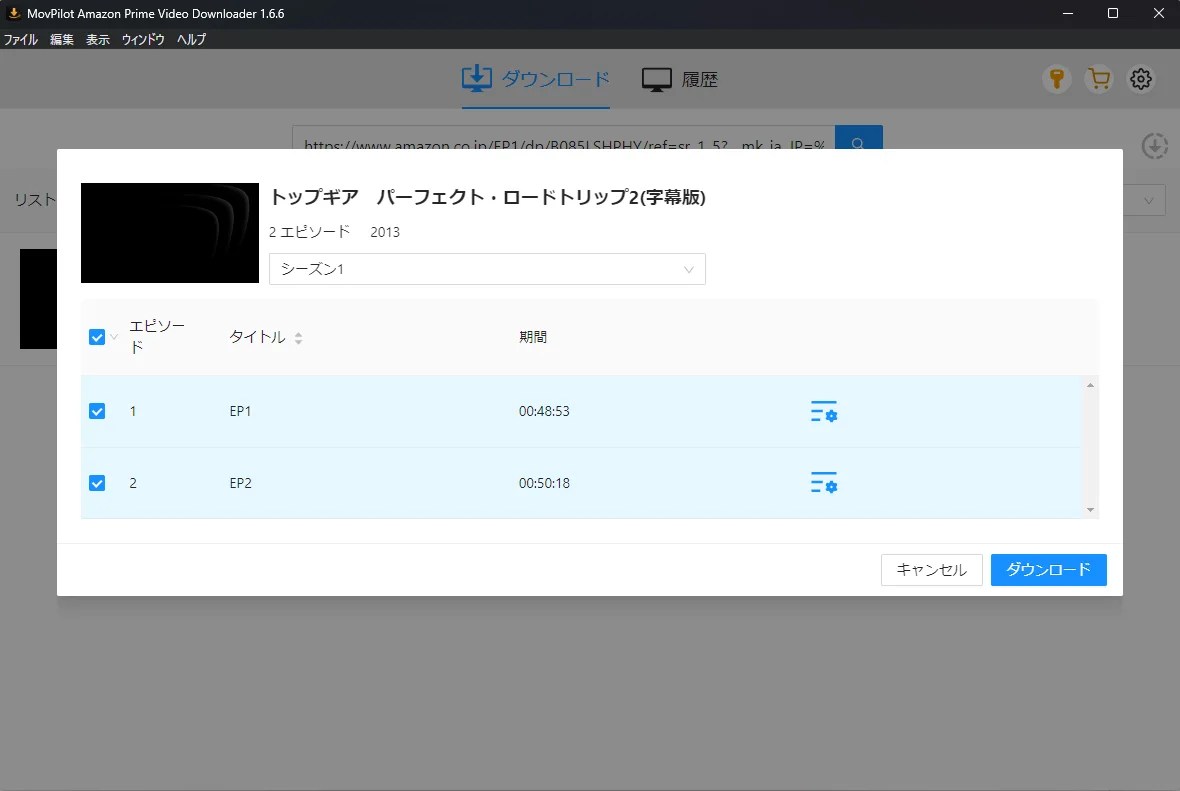Switch to the 履歴 tab
Viewport: 1180px width, 791px height.
[680, 80]
